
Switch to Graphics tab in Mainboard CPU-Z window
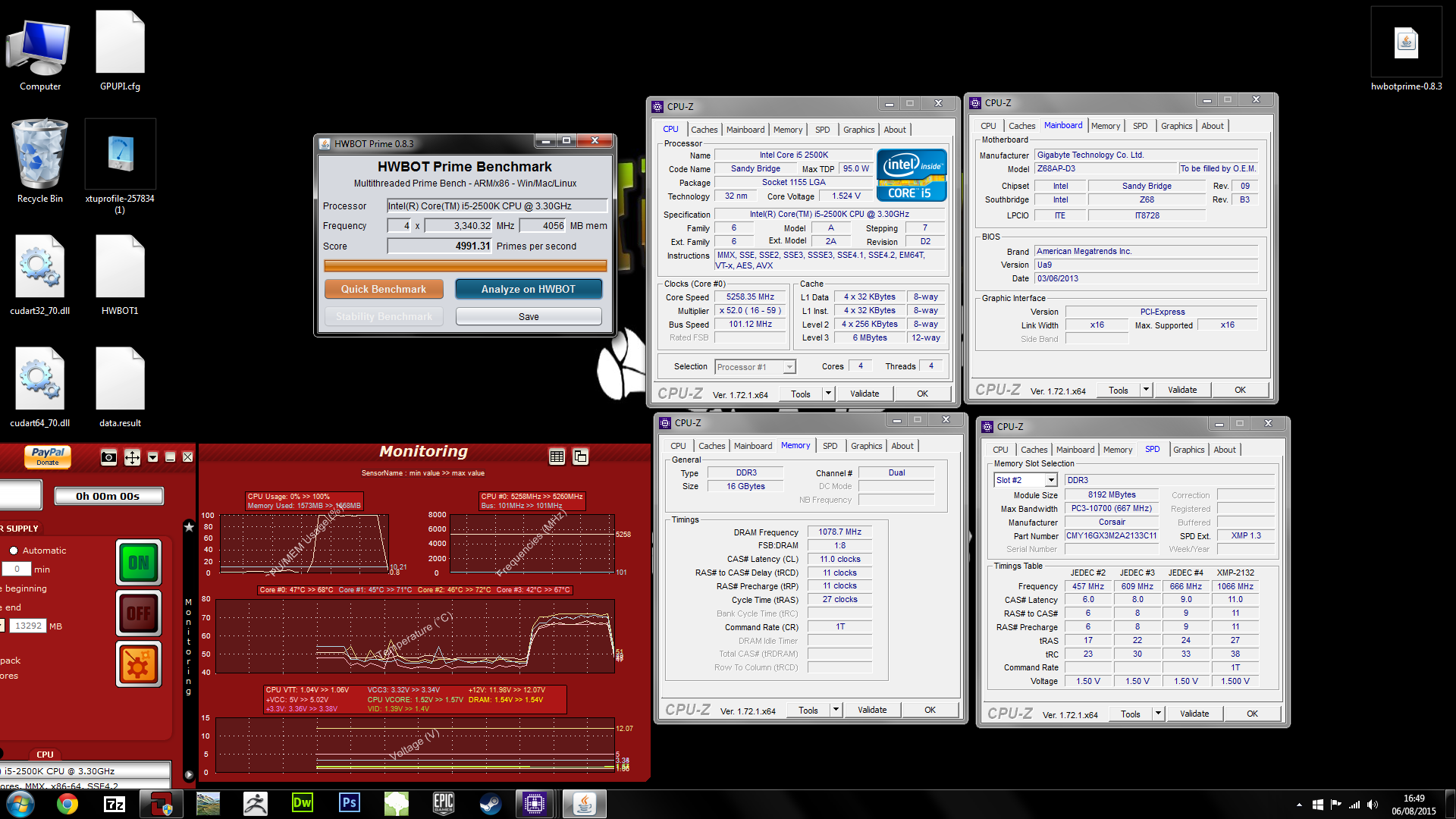(1176, 126)
